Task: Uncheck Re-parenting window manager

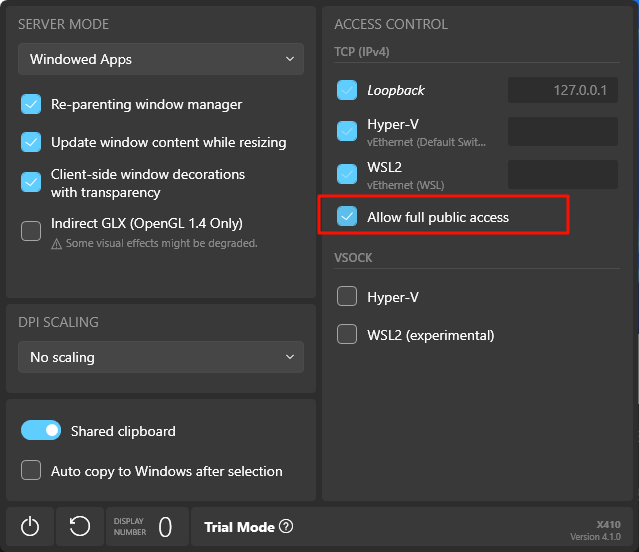Action: pos(32,104)
